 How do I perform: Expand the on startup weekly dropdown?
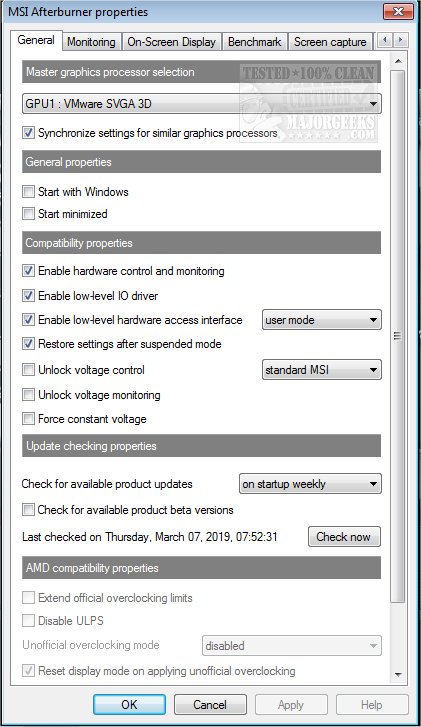[310, 484]
